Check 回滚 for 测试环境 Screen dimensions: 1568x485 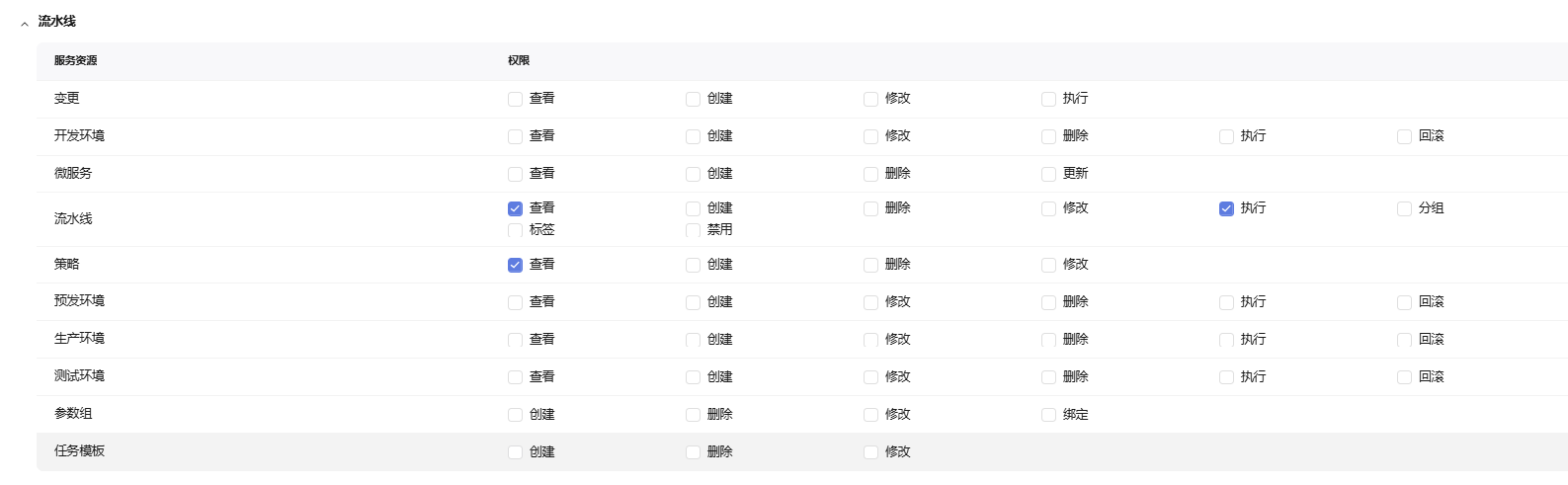pyautogui.click(x=1404, y=377)
